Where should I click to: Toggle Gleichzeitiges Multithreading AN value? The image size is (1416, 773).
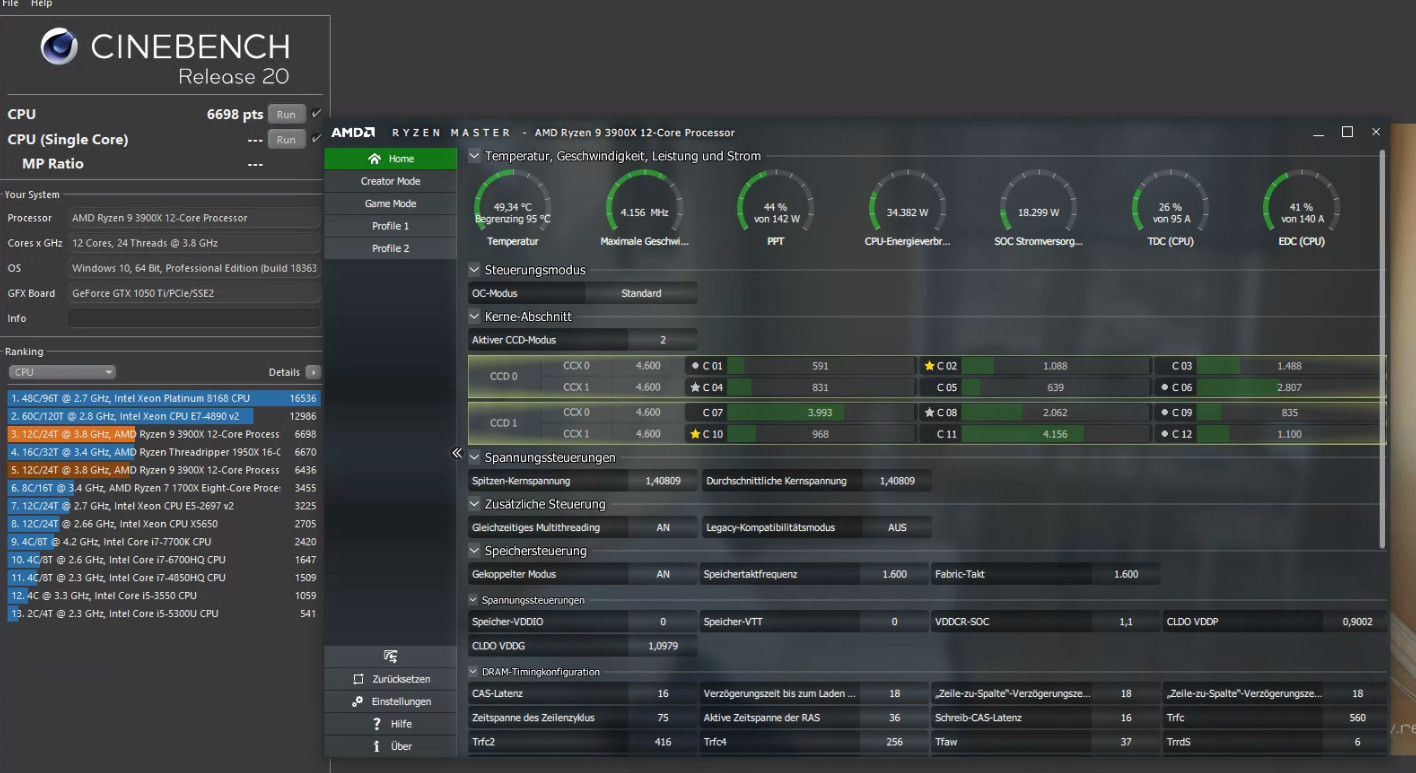click(x=663, y=527)
